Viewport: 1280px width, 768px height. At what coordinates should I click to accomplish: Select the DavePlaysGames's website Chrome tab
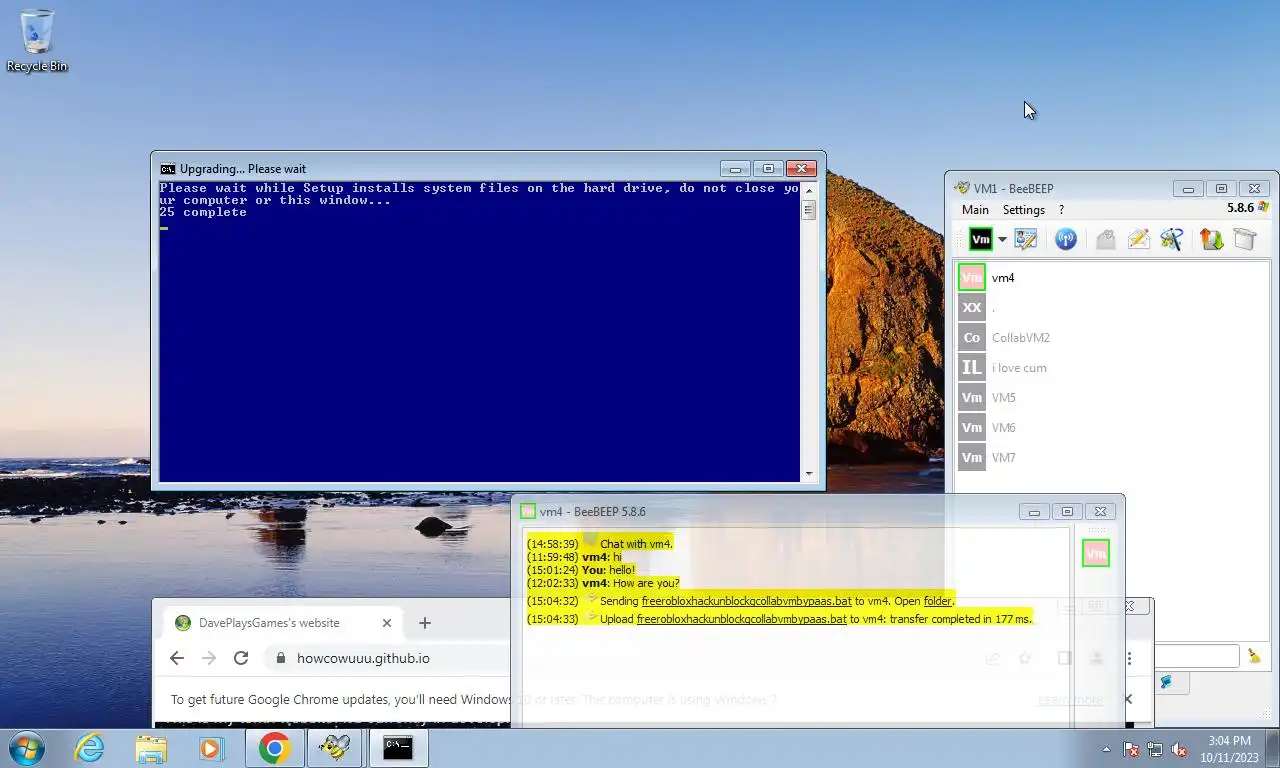point(284,623)
